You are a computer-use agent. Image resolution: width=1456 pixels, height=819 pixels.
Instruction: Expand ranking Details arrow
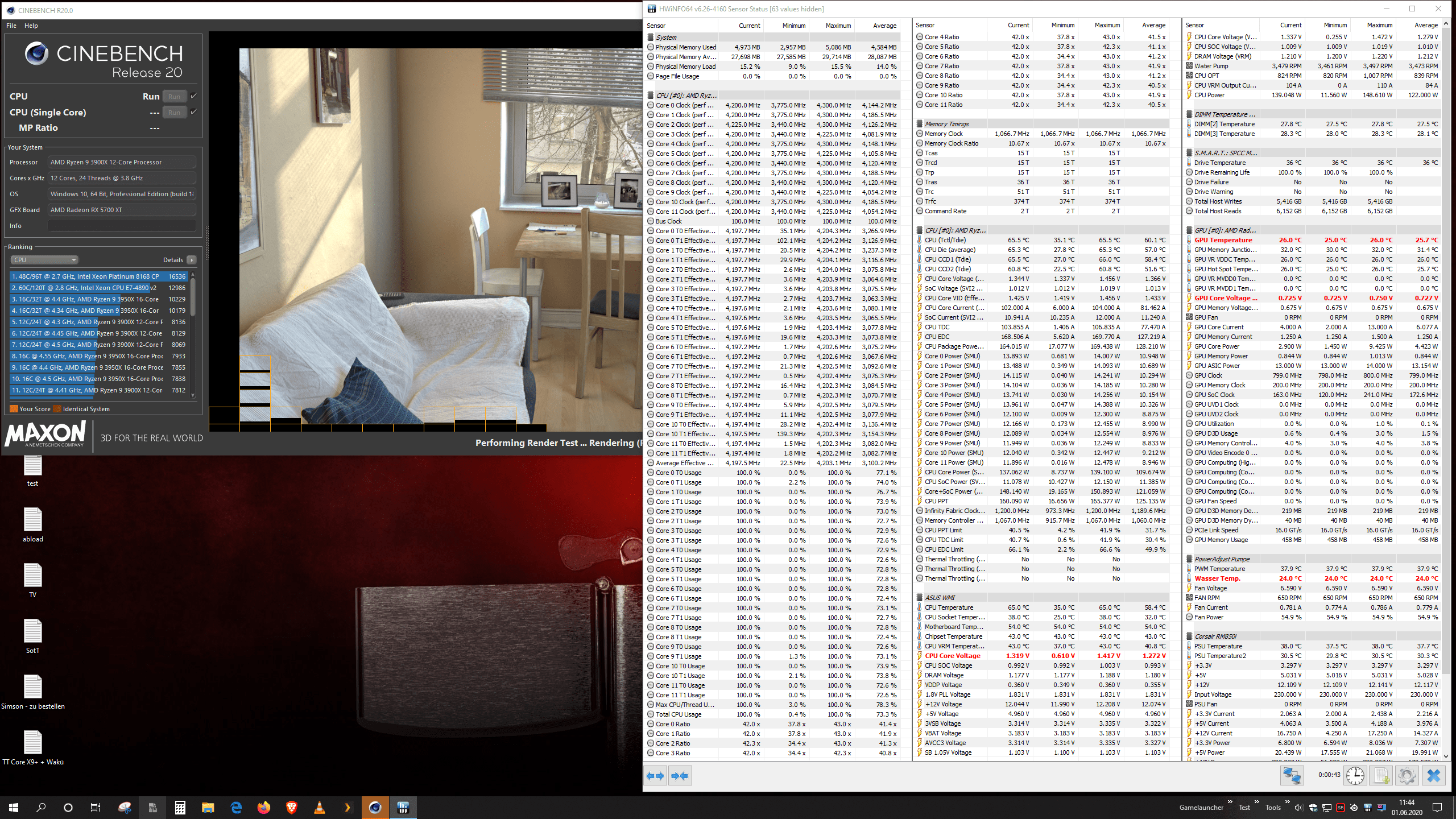(192, 260)
